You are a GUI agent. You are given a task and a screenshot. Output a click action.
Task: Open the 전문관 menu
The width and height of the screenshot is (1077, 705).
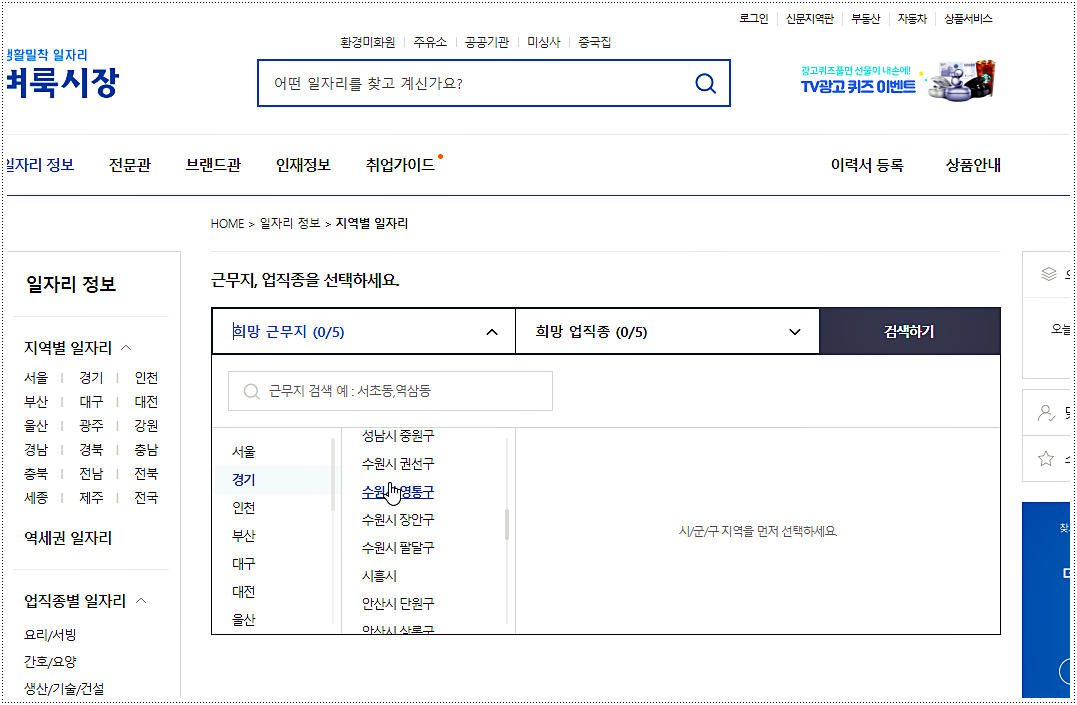pos(129,165)
